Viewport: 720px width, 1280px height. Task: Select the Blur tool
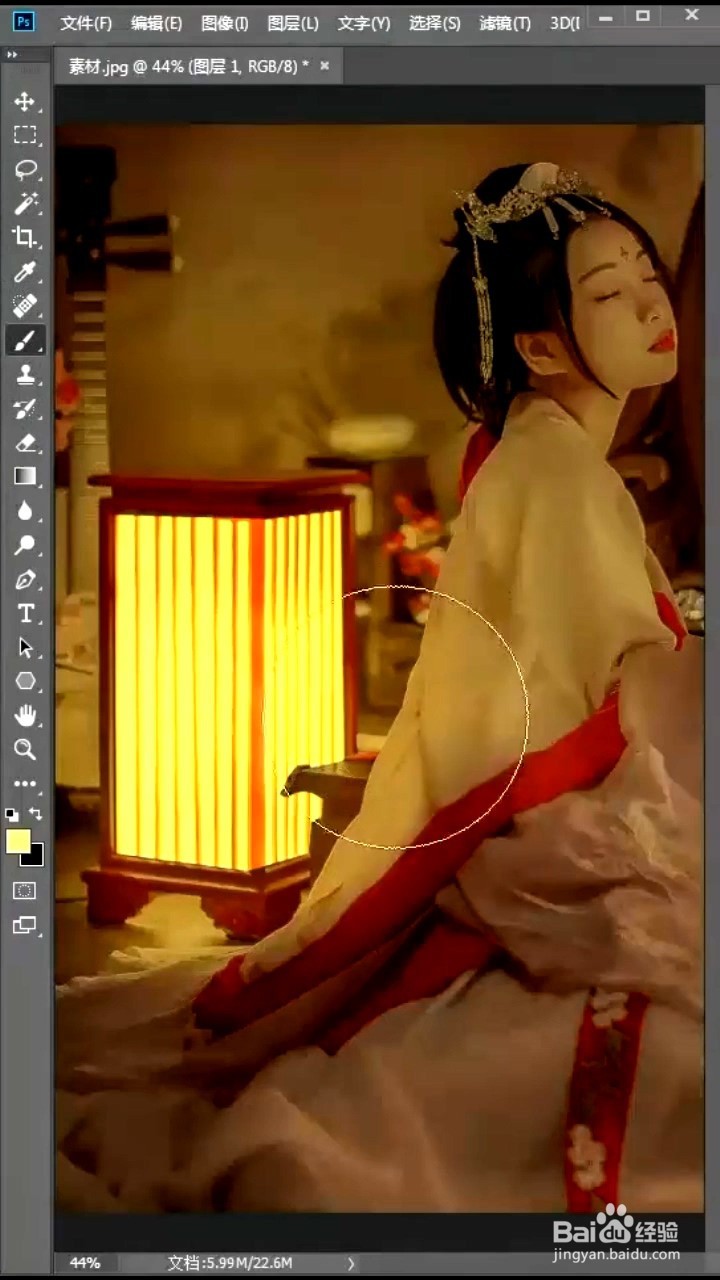click(x=25, y=510)
